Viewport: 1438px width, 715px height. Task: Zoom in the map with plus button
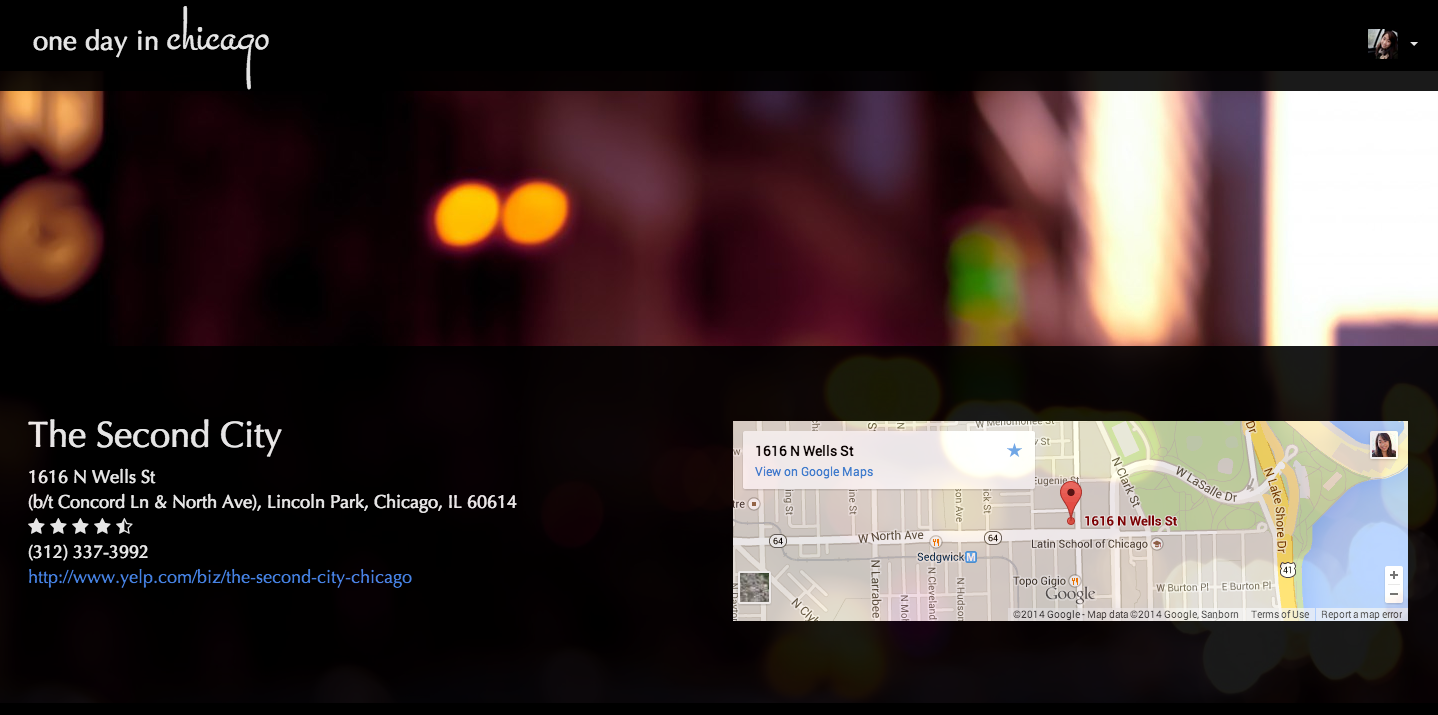(x=1394, y=575)
